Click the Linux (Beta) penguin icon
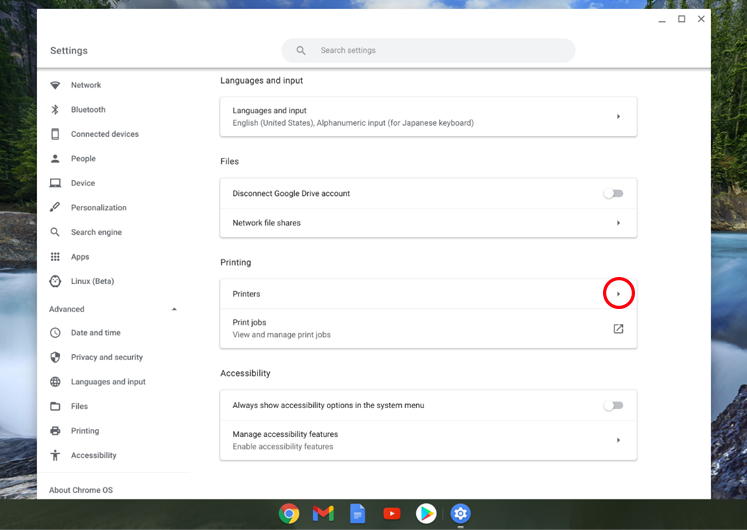 pyautogui.click(x=55, y=281)
